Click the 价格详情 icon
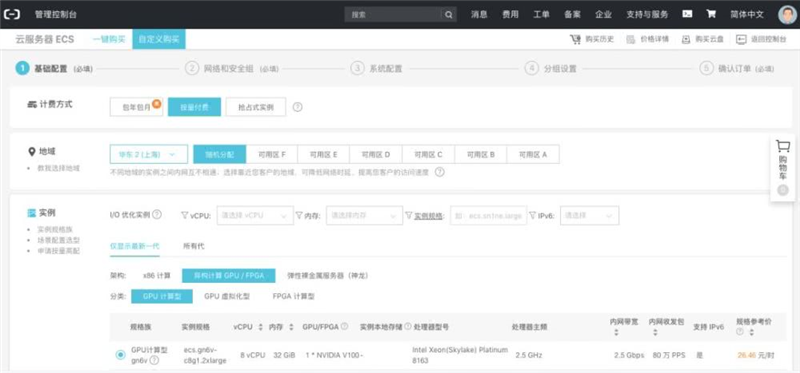 coord(631,39)
